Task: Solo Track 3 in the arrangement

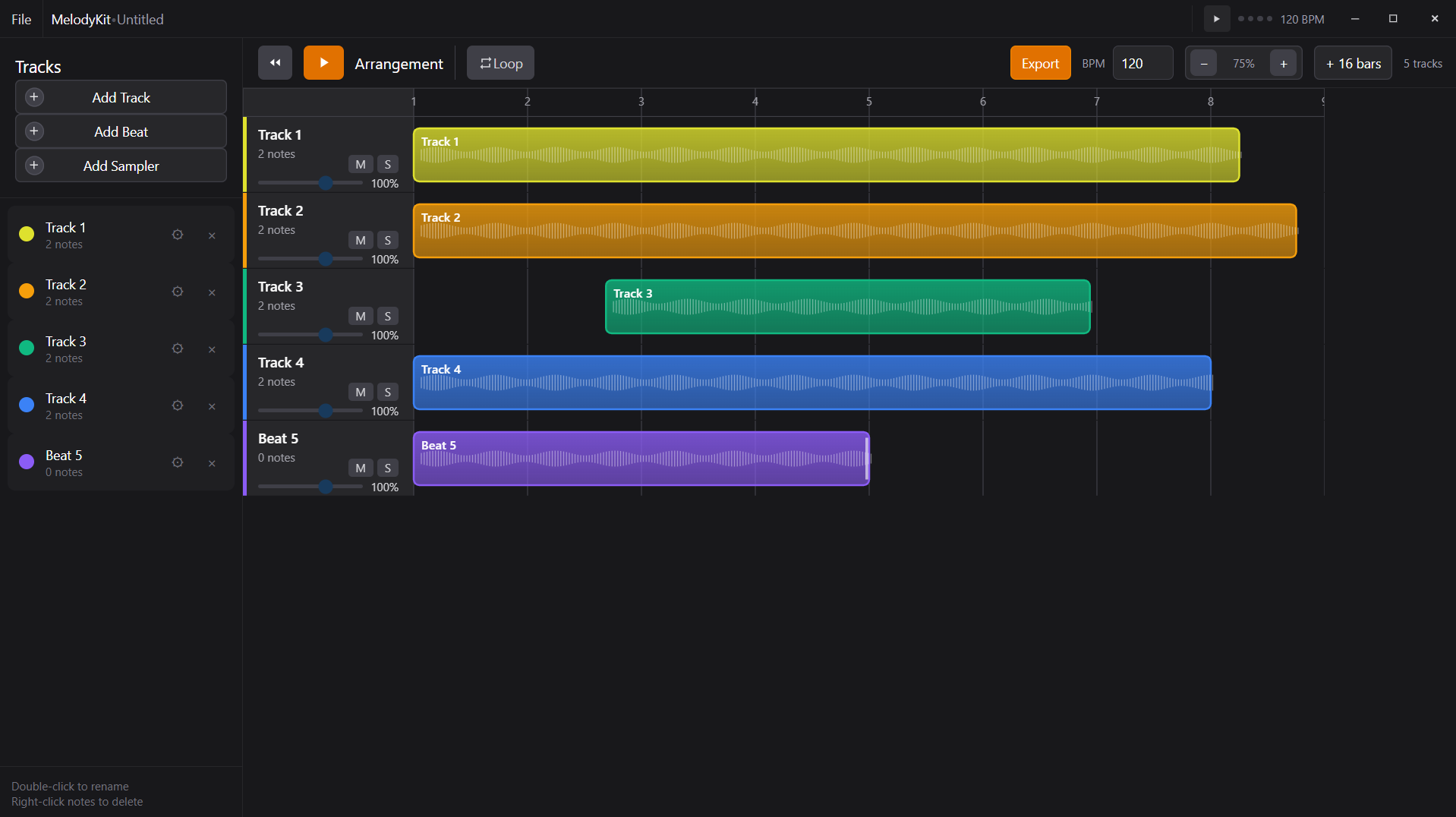Action: [388, 316]
